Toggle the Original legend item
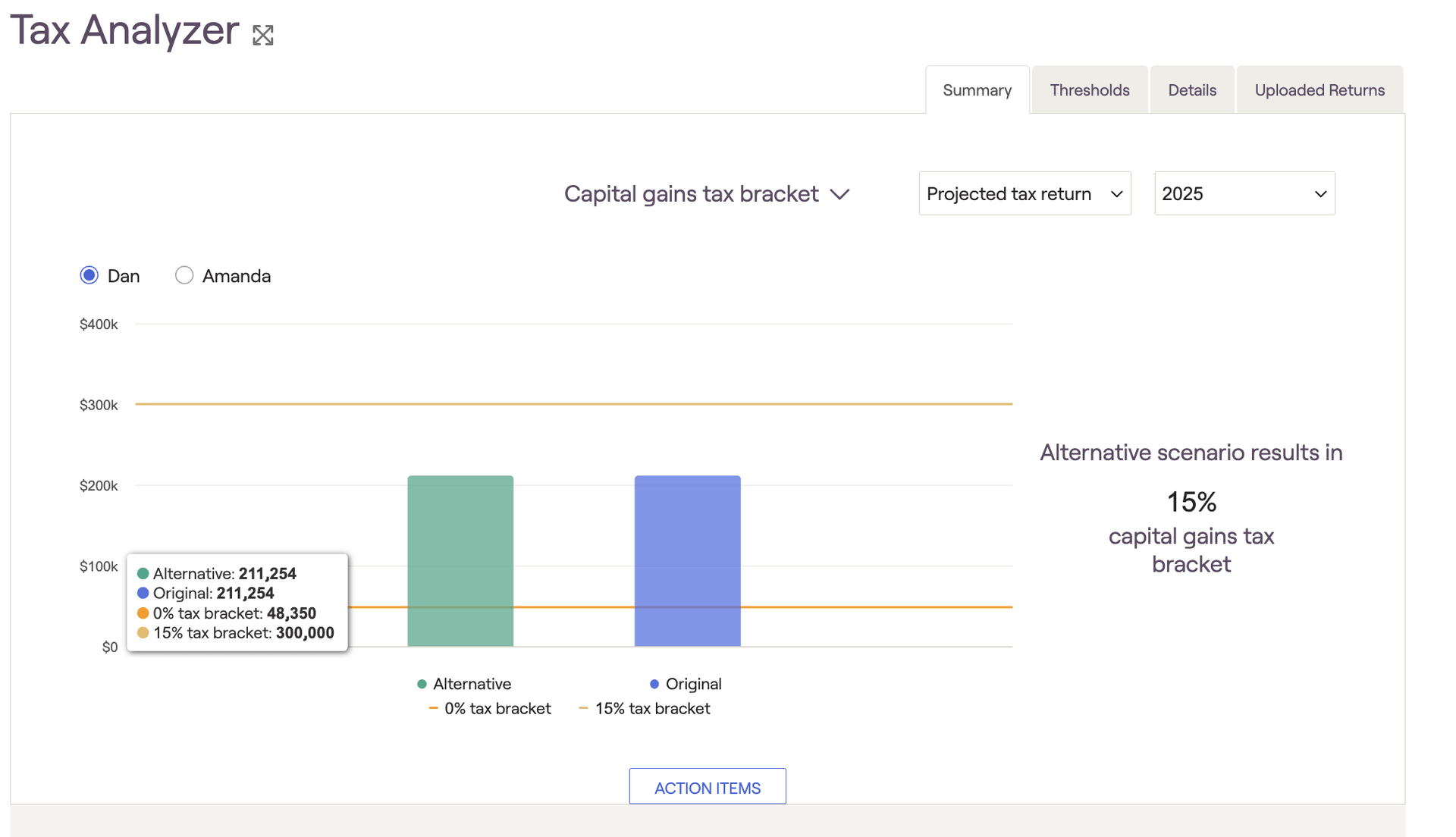1456x837 pixels. (x=686, y=684)
